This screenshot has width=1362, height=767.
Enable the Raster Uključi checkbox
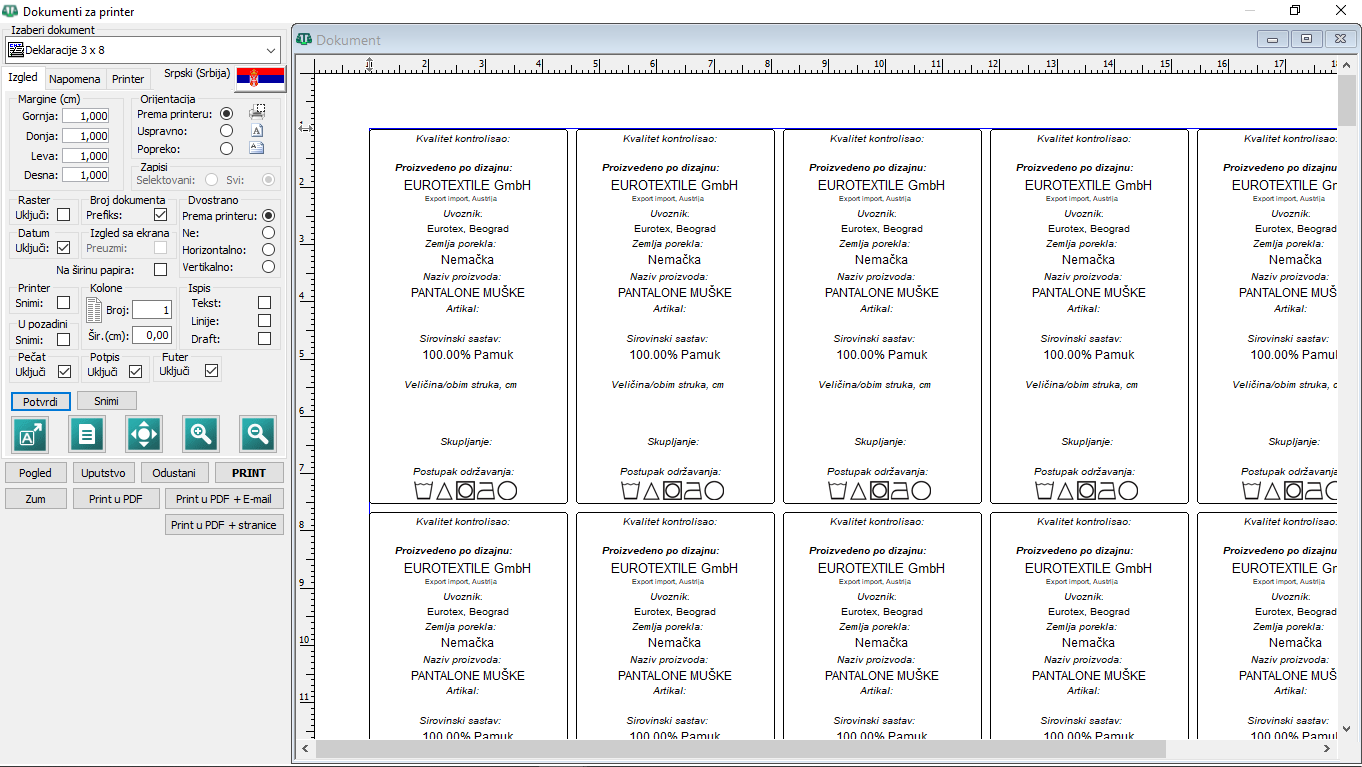click(x=64, y=215)
